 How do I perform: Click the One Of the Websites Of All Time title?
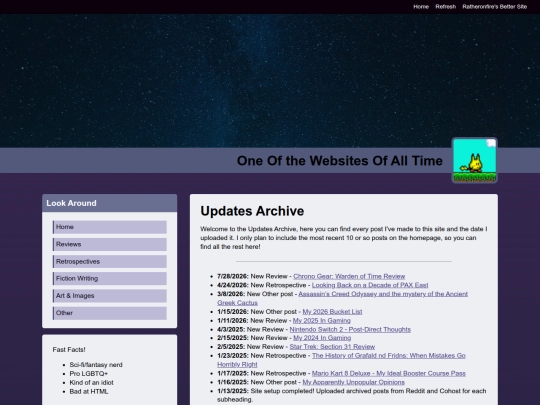tap(340, 161)
